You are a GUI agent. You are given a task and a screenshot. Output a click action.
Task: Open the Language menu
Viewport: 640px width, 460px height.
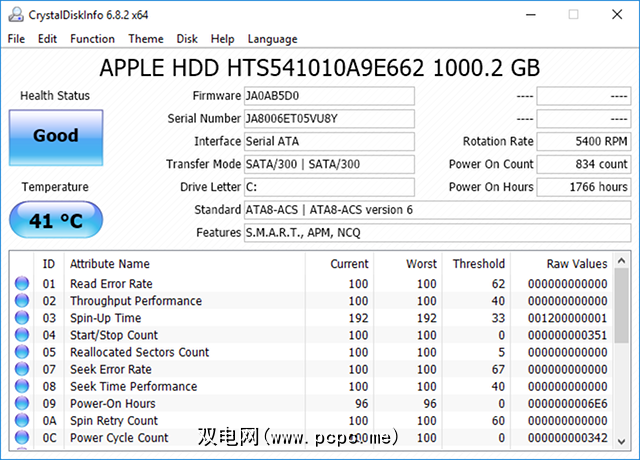pos(272,39)
